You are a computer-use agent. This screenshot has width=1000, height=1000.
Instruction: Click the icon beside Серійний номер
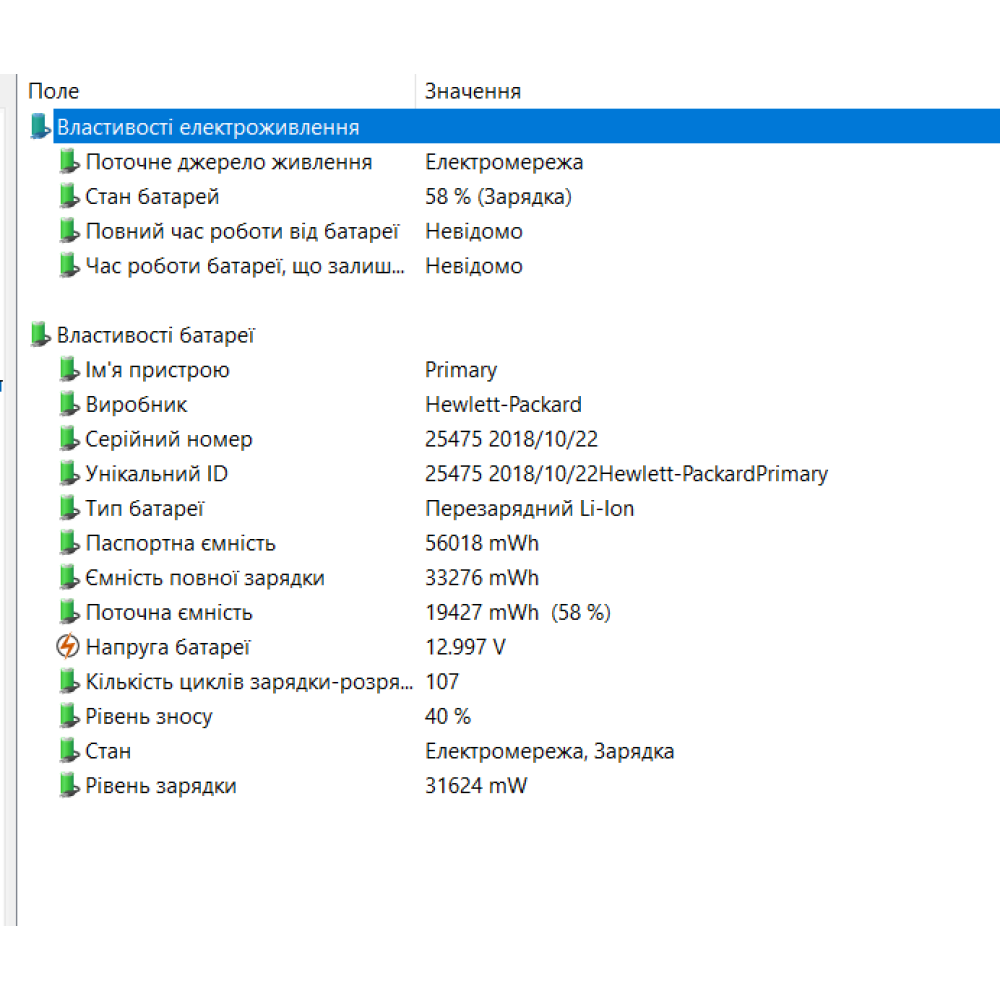click(68, 439)
